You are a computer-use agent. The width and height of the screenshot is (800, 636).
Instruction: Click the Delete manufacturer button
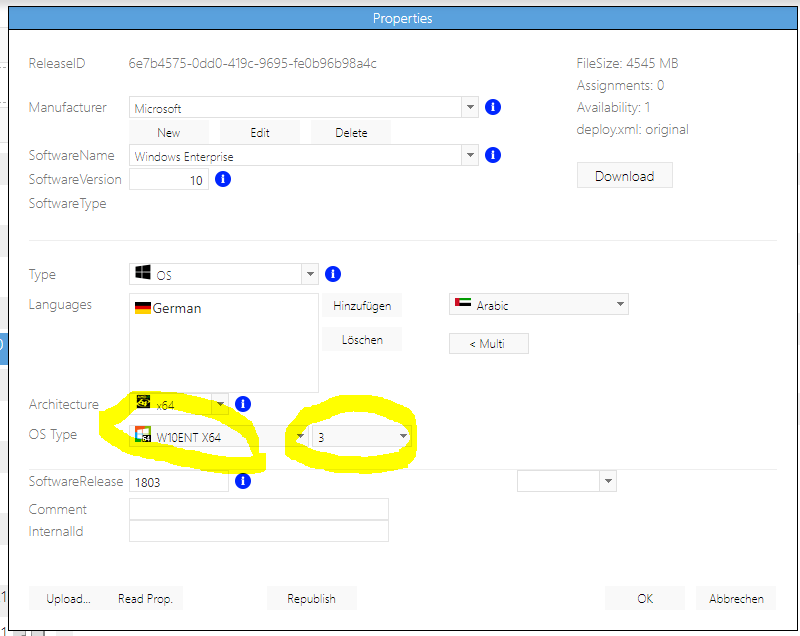351,133
